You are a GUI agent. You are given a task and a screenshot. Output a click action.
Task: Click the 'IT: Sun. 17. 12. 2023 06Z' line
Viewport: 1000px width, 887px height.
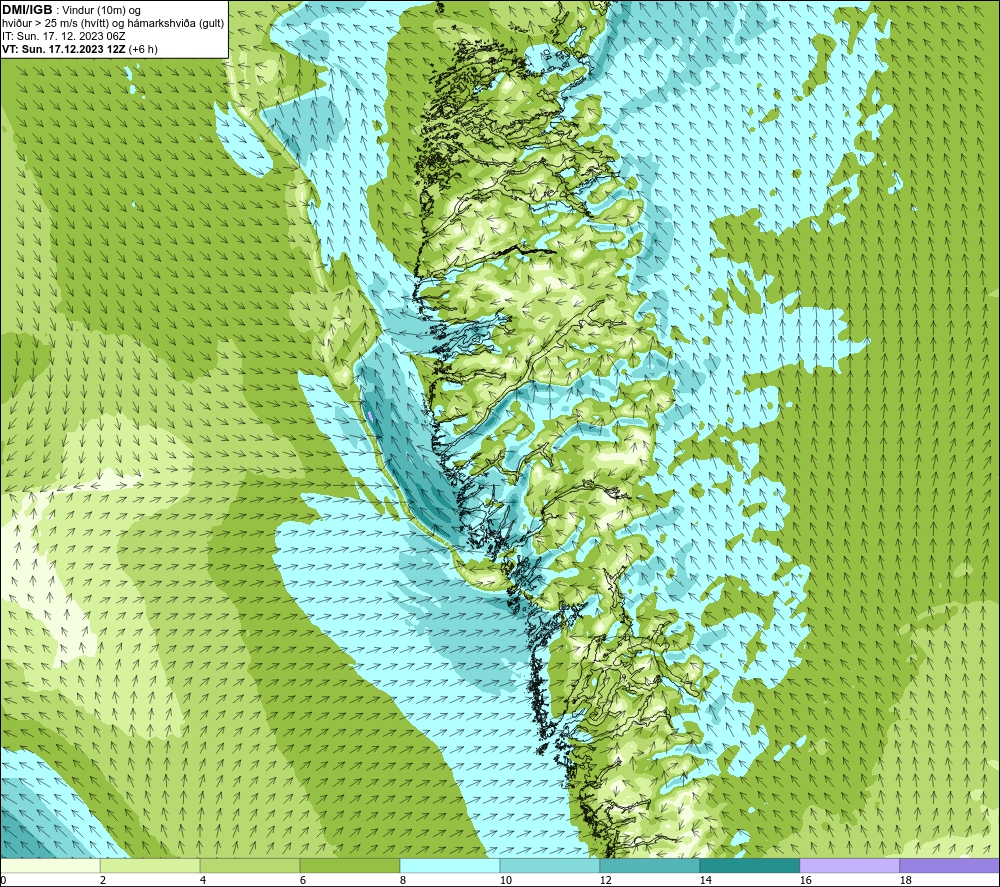(x=63, y=36)
